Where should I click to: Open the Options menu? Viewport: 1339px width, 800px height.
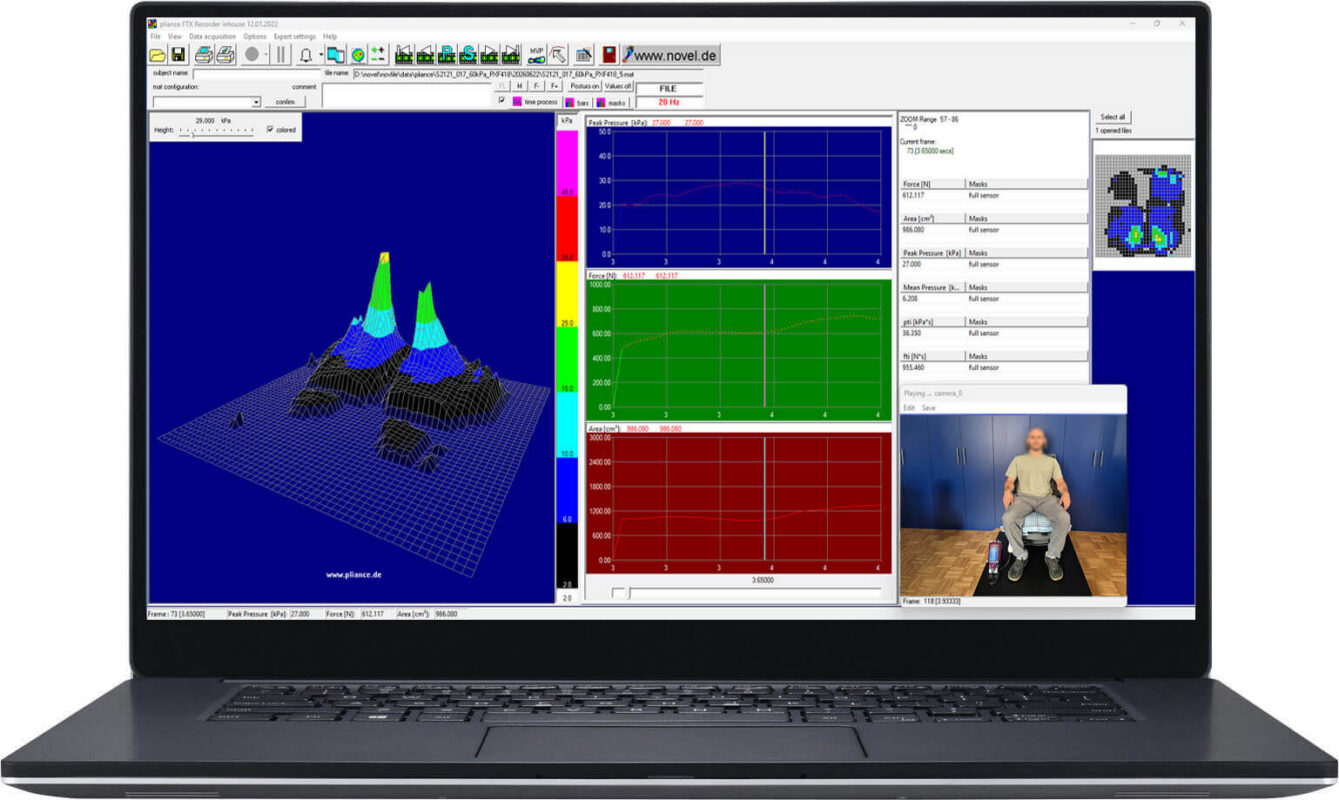tap(255, 36)
